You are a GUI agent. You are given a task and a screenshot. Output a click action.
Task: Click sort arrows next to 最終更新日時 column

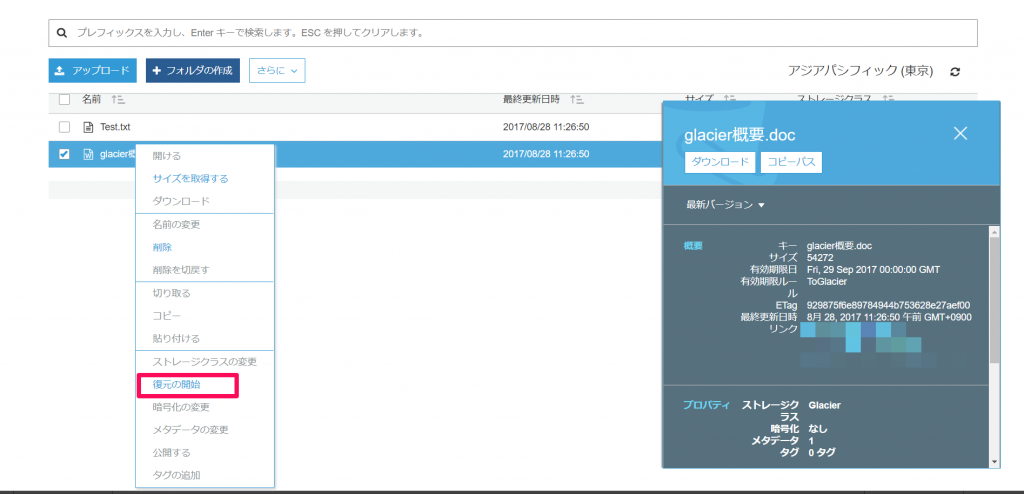point(577,99)
